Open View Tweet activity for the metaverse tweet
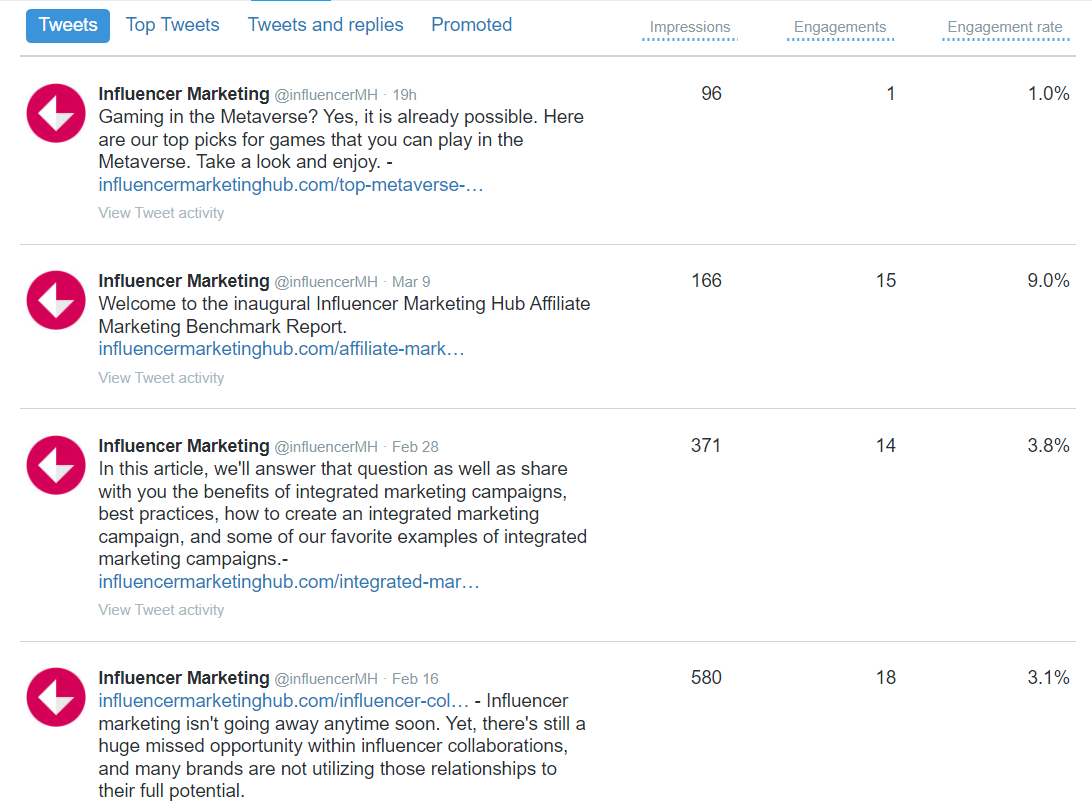 161,212
